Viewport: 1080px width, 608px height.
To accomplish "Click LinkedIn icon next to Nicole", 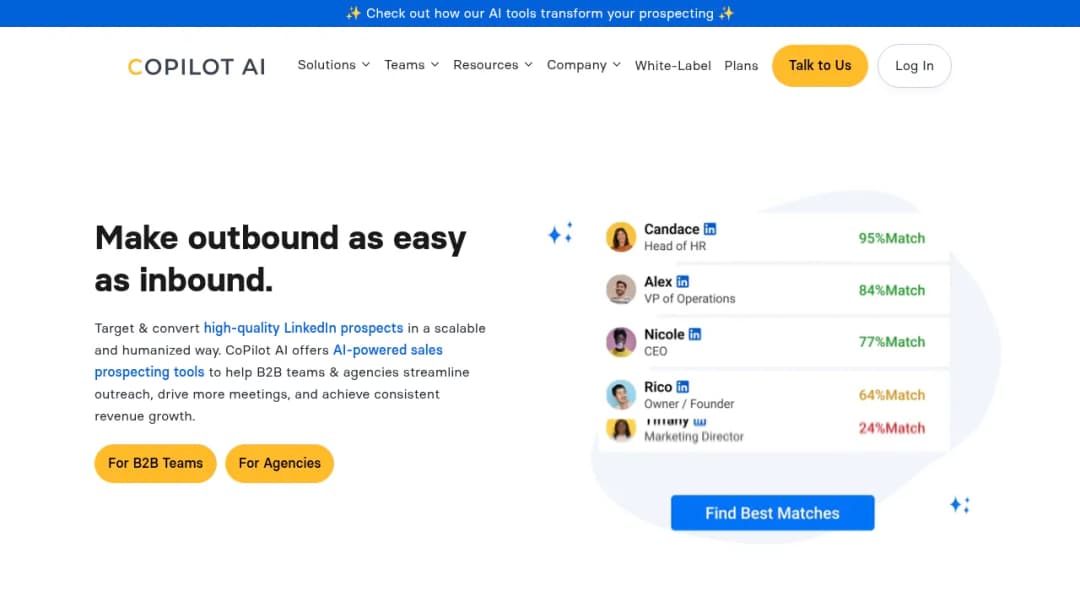I will click(695, 334).
